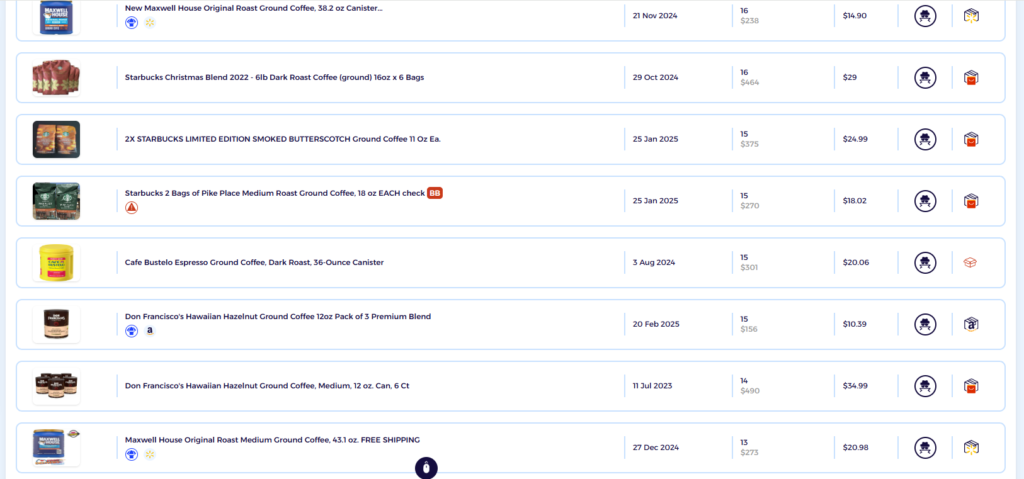Screen dimensions: 1024x479
Task: Click the price $20.06
Action: pyautogui.click(x=856, y=263)
